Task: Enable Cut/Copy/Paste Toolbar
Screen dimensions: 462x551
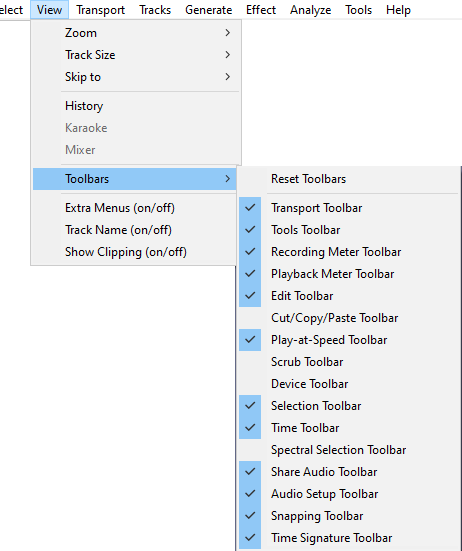Action: tap(349, 318)
